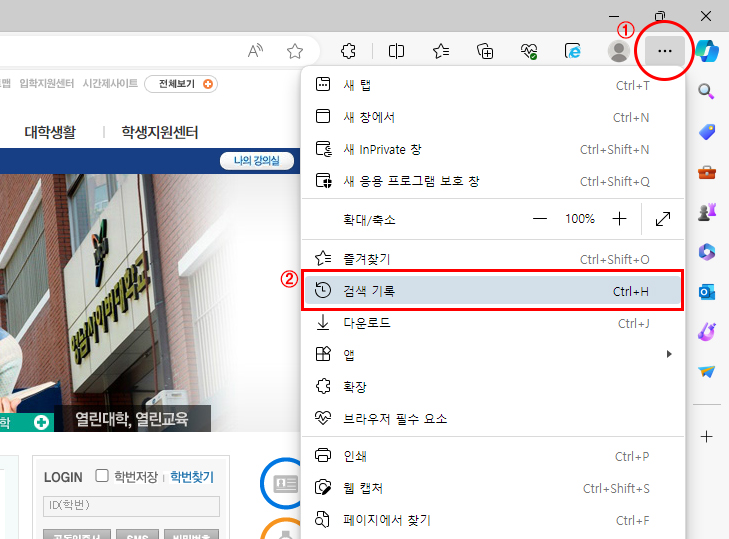Open the 학번찾기 link
This screenshot has height=539, width=729.
pos(192,477)
